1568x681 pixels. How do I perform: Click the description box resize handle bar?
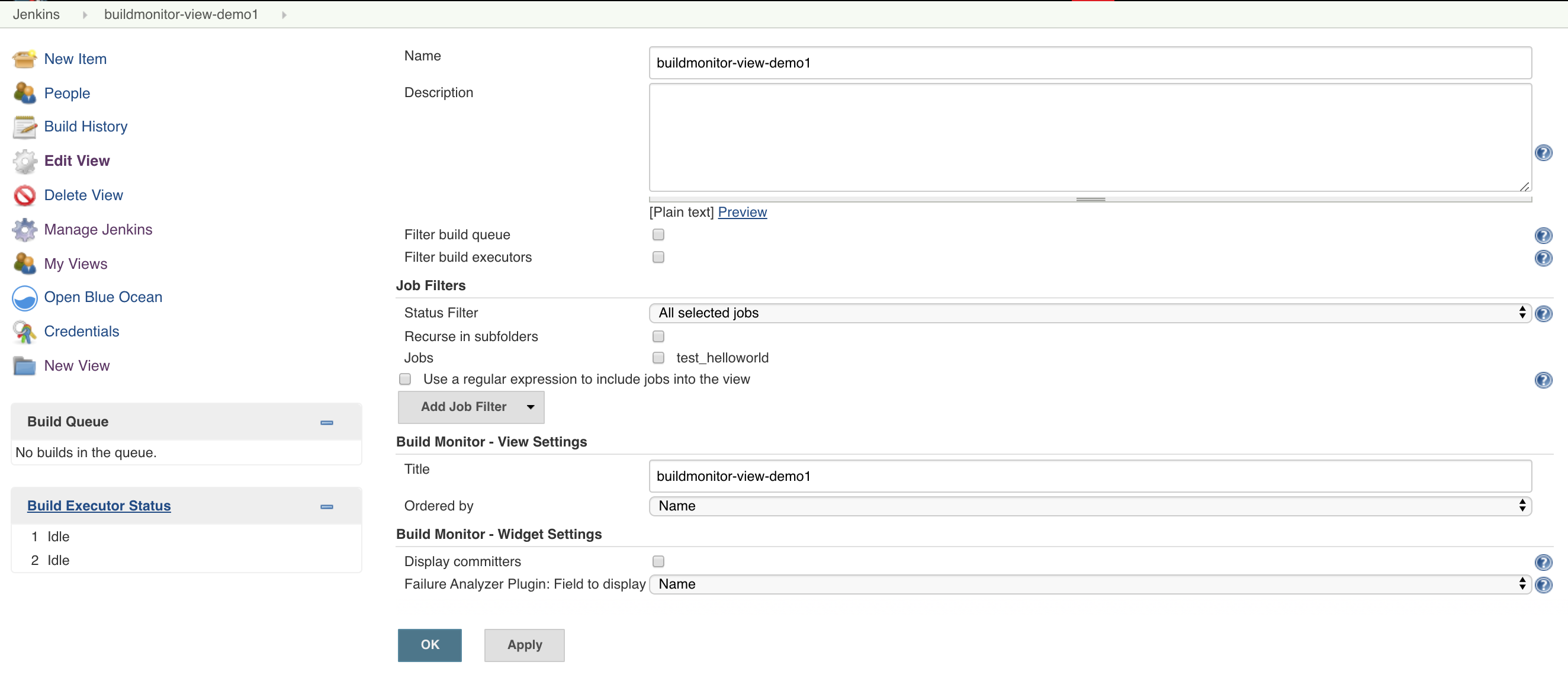(x=1090, y=200)
